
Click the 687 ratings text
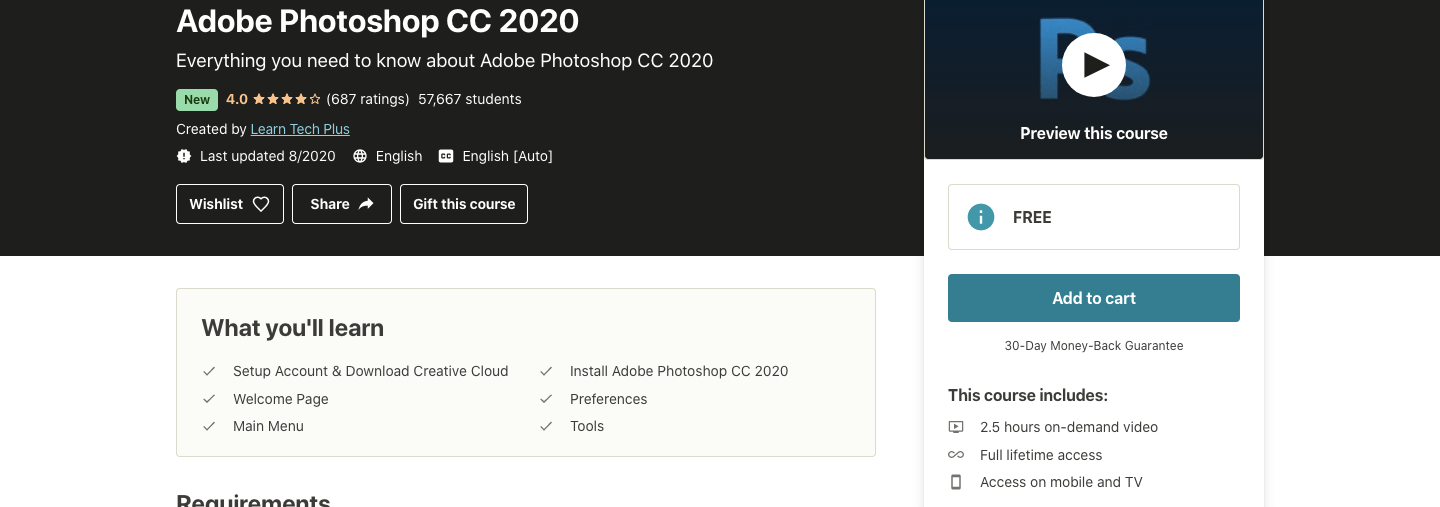click(x=368, y=99)
